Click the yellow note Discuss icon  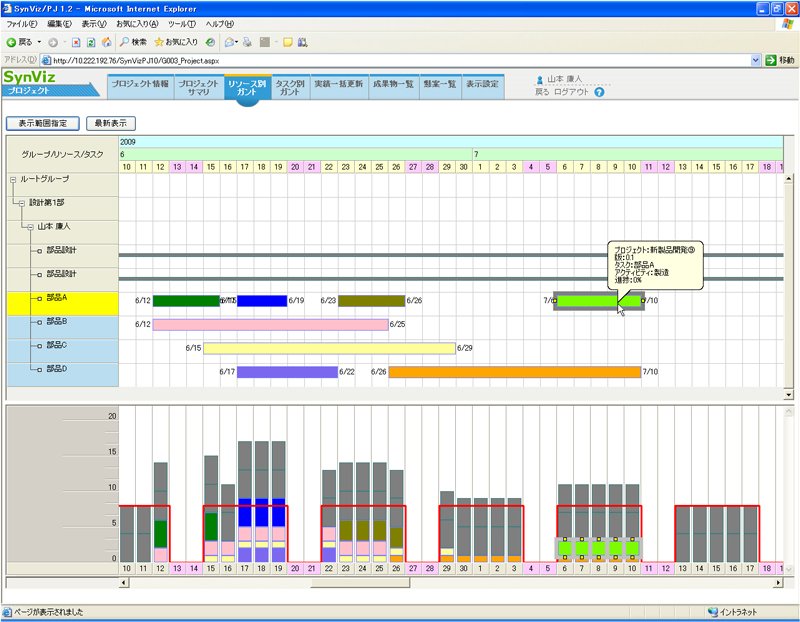click(288, 42)
